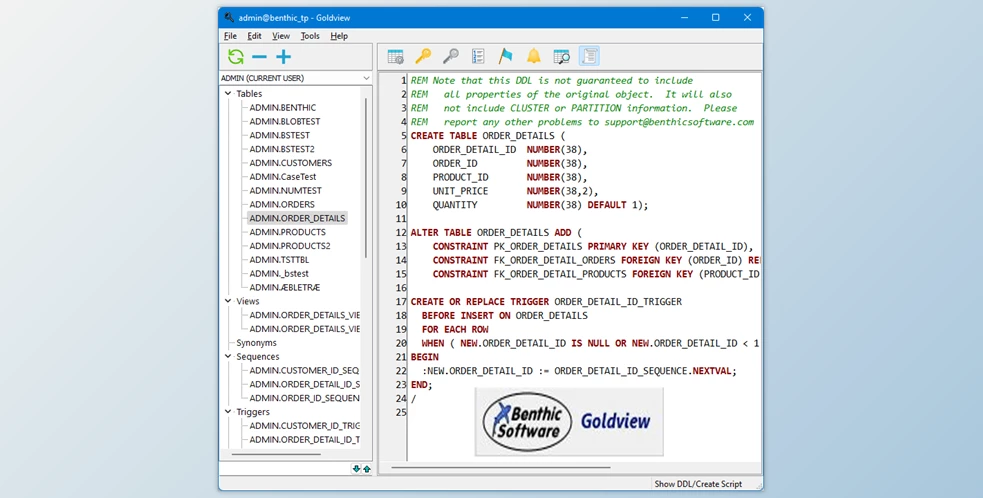This screenshot has width=983, height=498.
Task: Open the Tools menu
Action: pyautogui.click(x=310, y=36)
